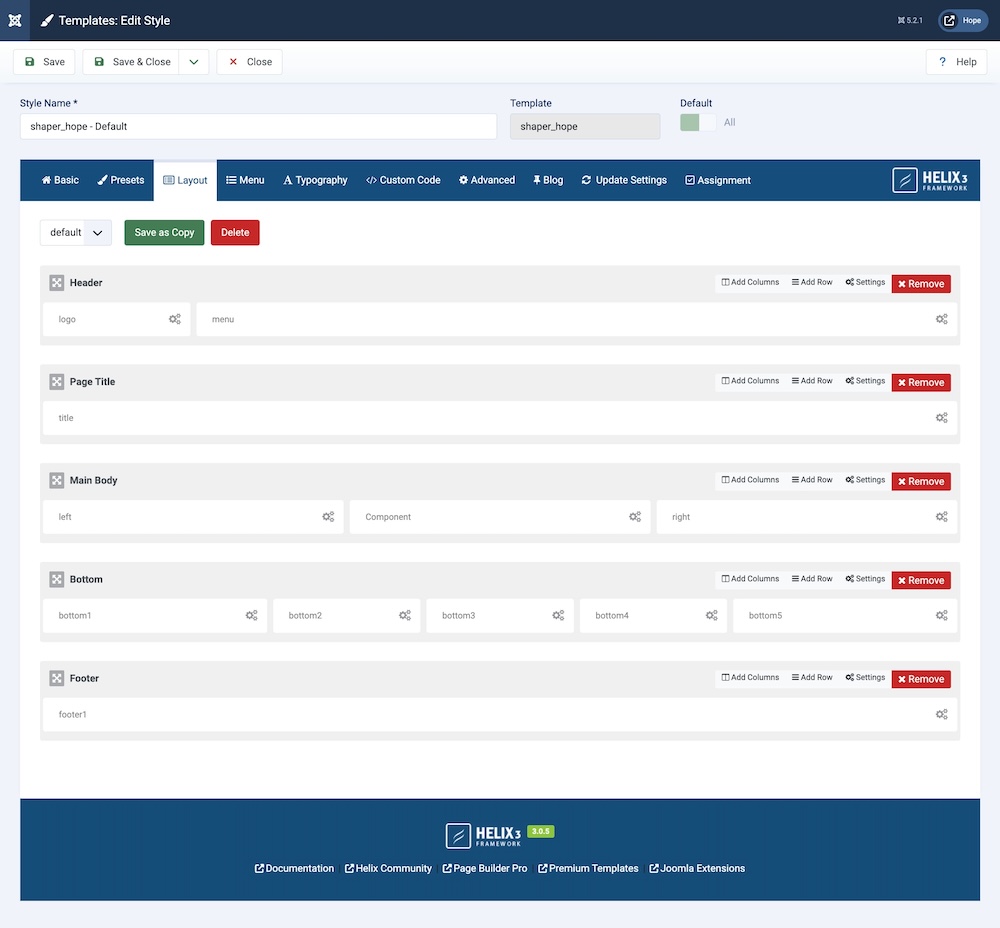
Task: Switch to the Typography tab
Action: [315, 180]
